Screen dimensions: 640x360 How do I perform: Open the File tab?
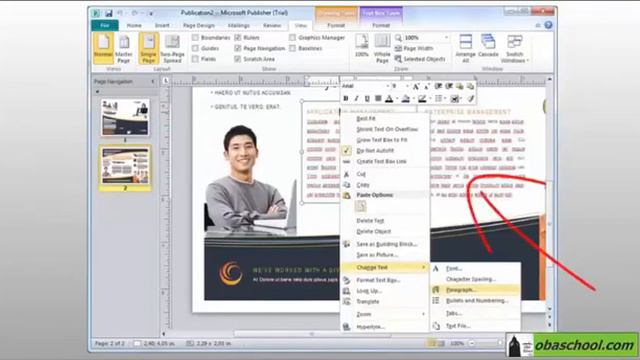pos(105,25)
